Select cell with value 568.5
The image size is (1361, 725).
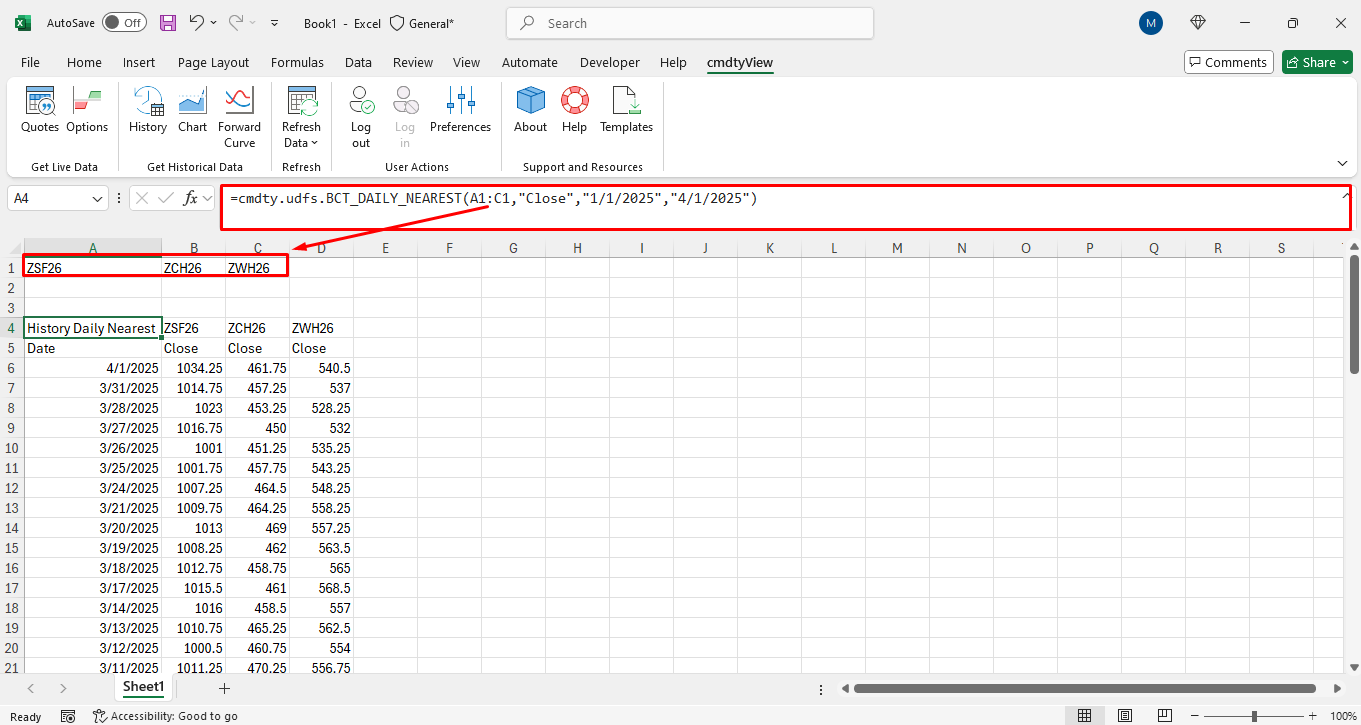pos(321,588)
